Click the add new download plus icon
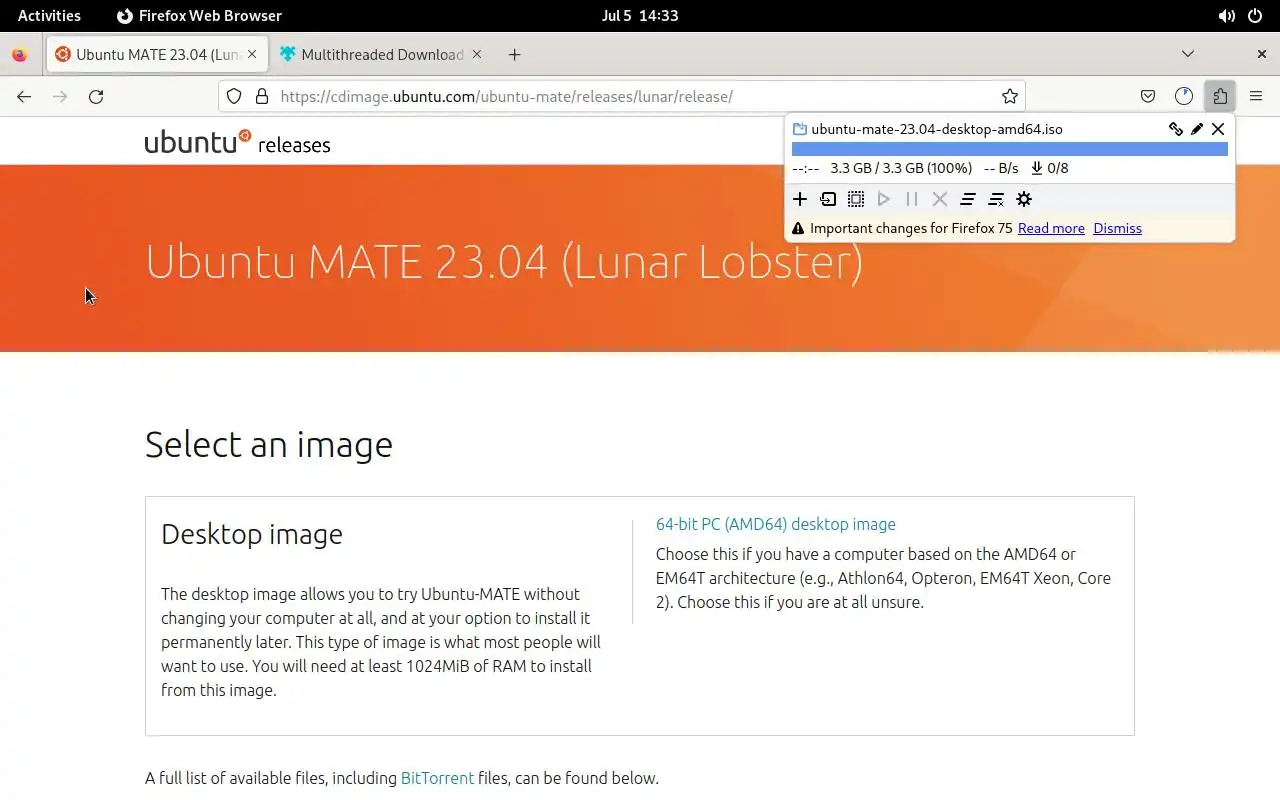Image resolution: width=1280 pixels, height=800 pixels. (x=800, y=199)
